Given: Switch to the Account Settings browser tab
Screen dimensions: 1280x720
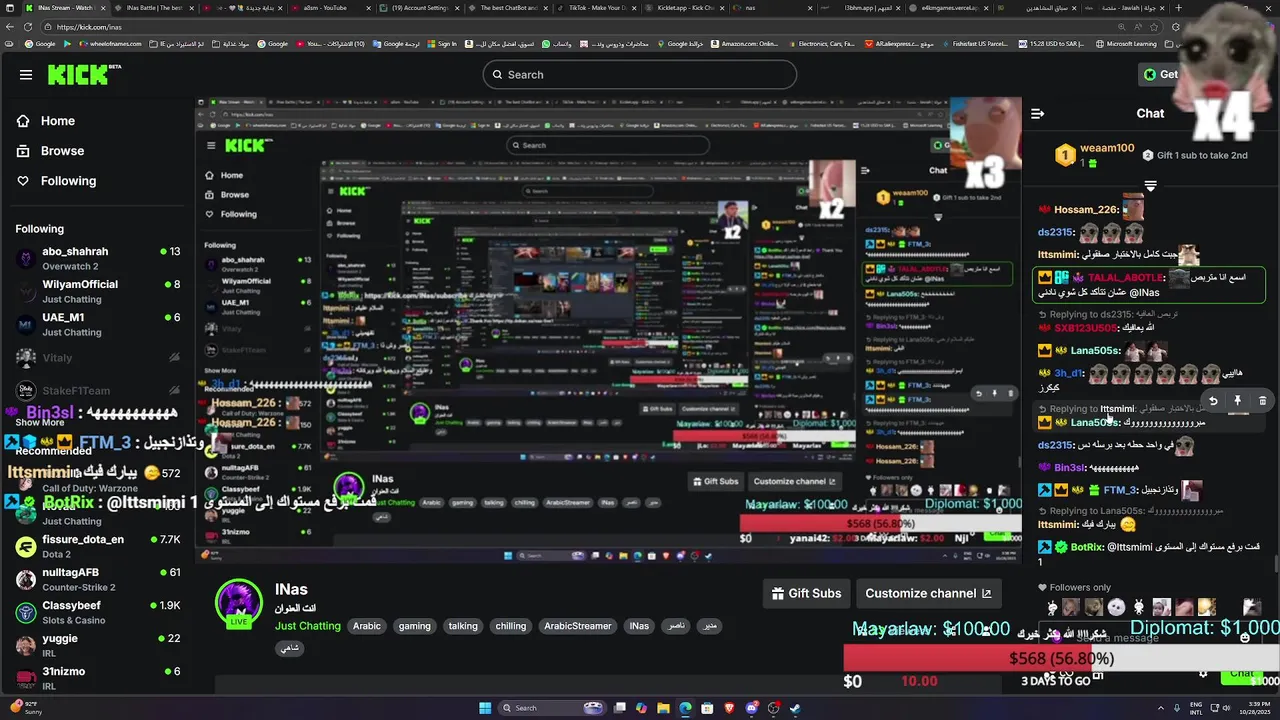Looking at the screenshot, I should (418, 8).
